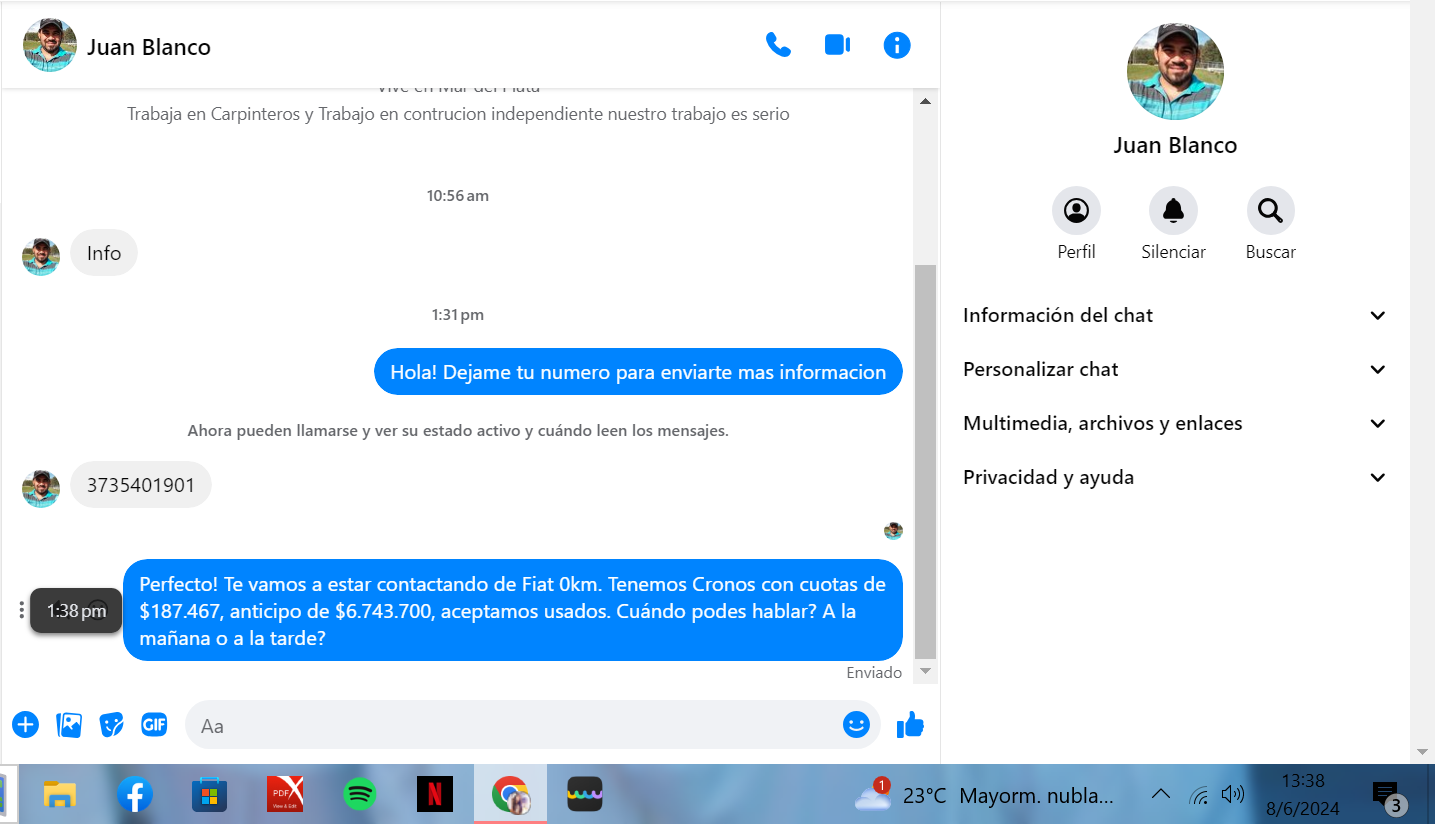Screen dimensions: 1435x824
Task: Mute notifications with Silenciar bell
Action: coord(1173,211)
